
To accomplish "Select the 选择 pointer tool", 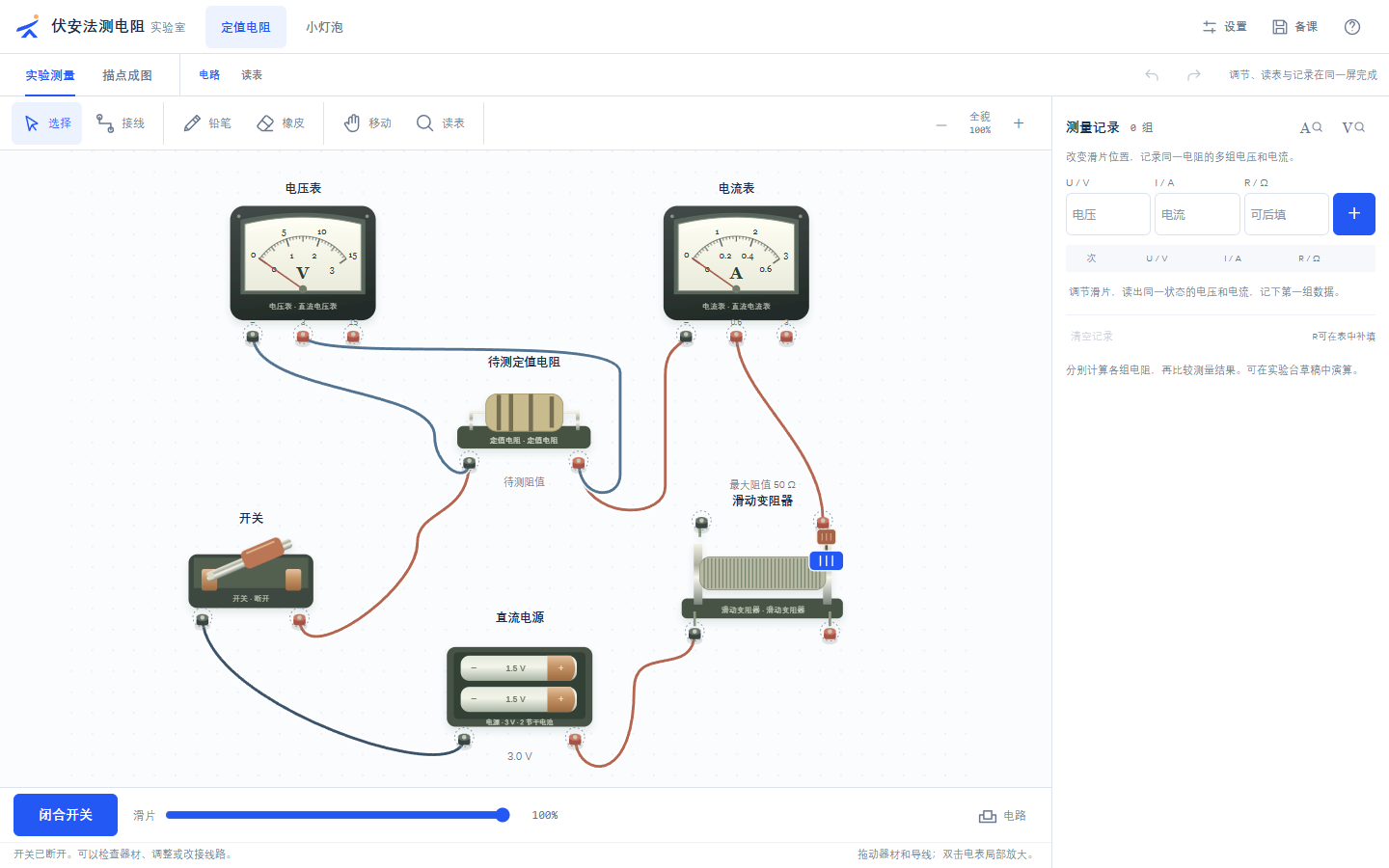I will coord(47,123).
